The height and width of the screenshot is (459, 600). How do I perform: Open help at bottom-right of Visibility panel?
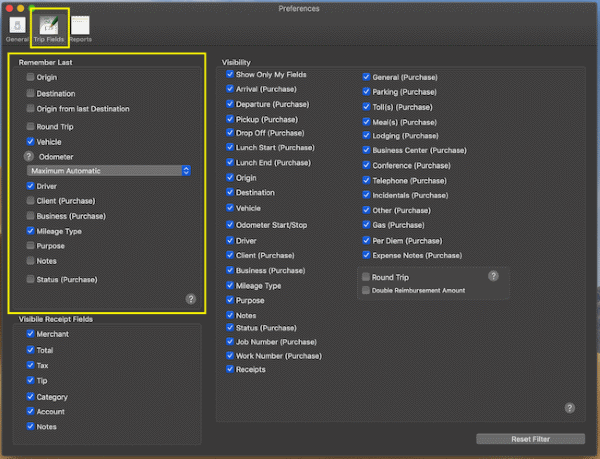[x=569, y=408]
